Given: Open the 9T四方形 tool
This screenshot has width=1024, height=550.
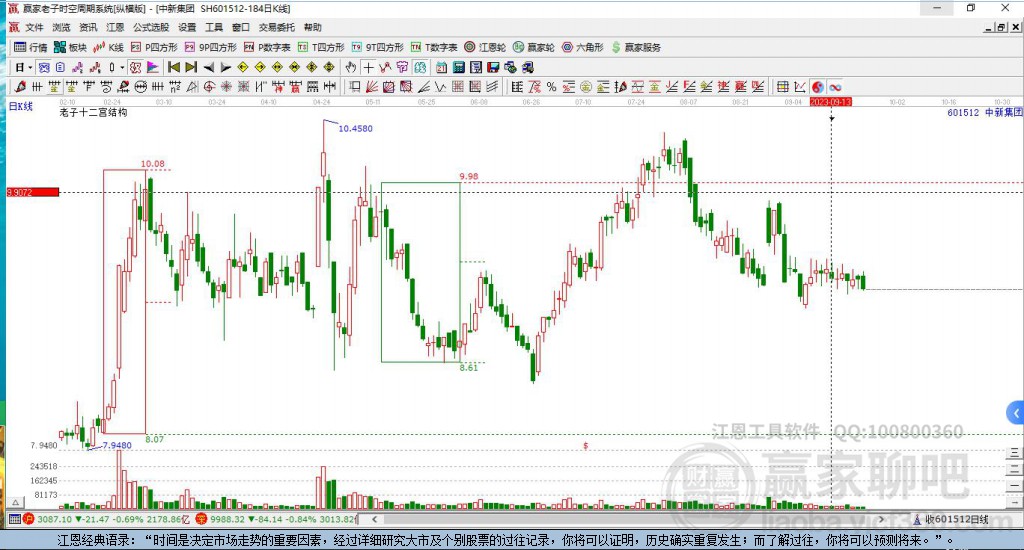Looking at the screenshot, I should 377,47.
